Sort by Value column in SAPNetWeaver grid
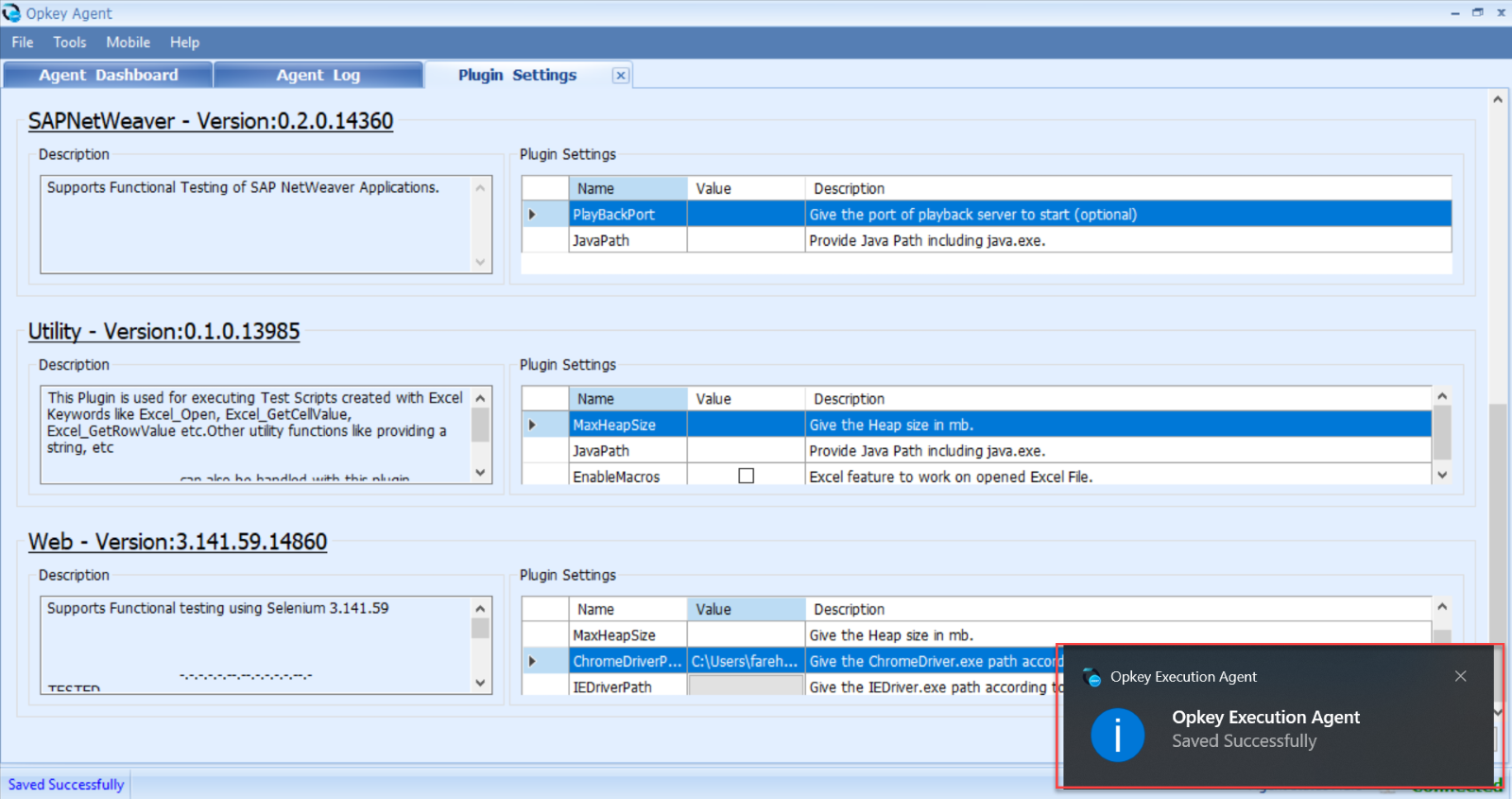The width and height of the screenshot is (1512, 799). (x=746, y=188)
